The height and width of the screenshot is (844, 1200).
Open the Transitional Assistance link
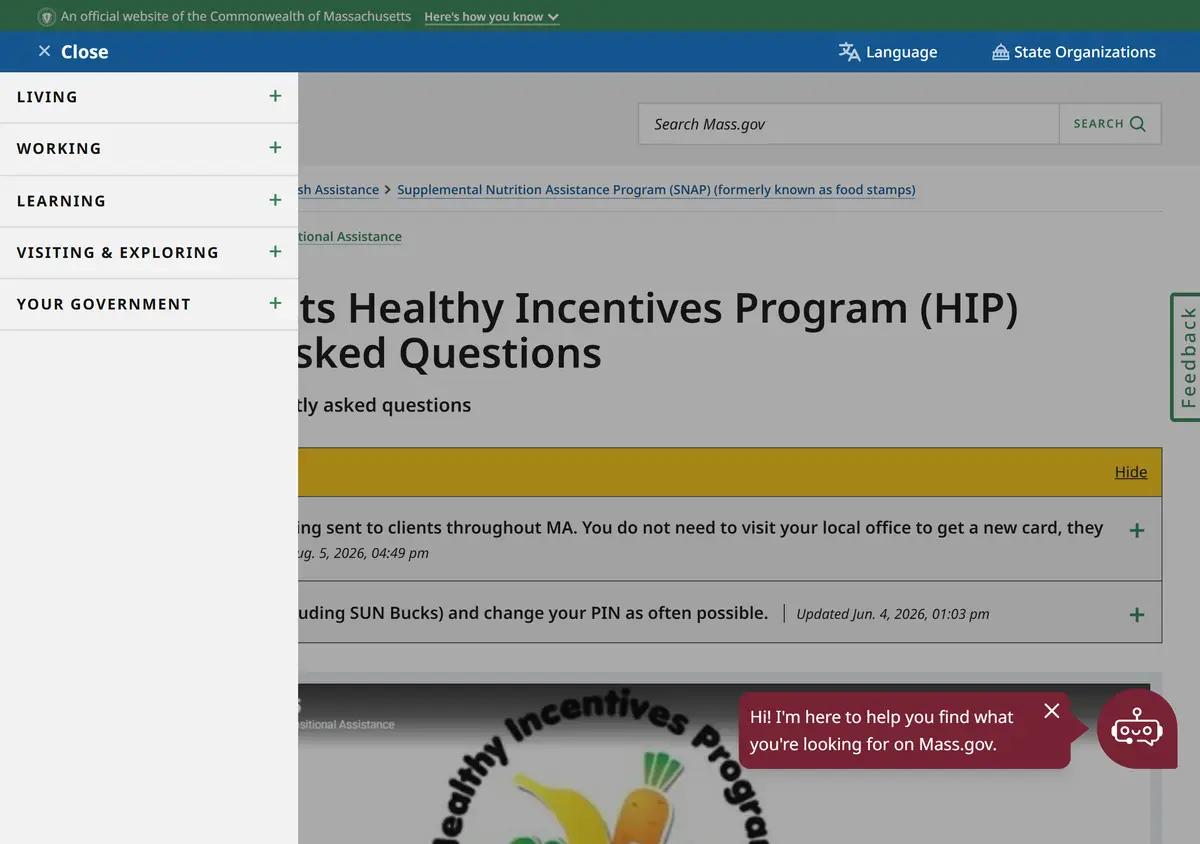point(349,236)
